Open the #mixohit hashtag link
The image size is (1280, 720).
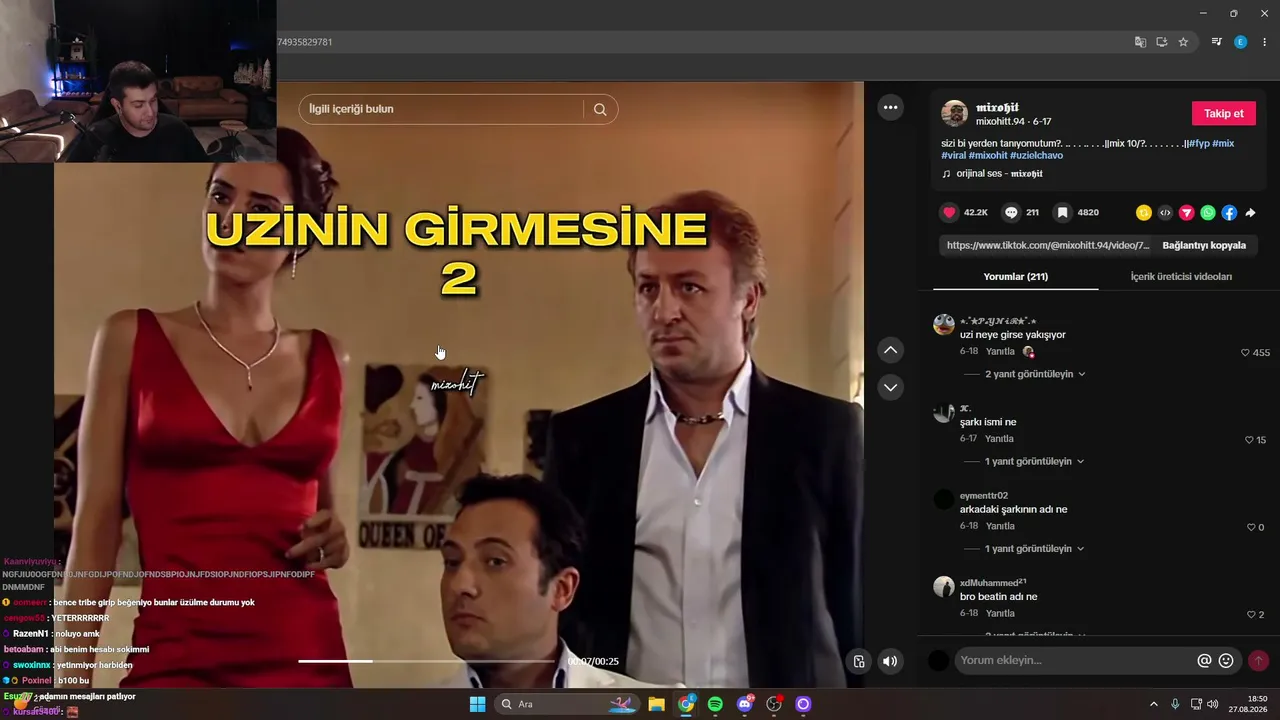(x=988, y=155)
